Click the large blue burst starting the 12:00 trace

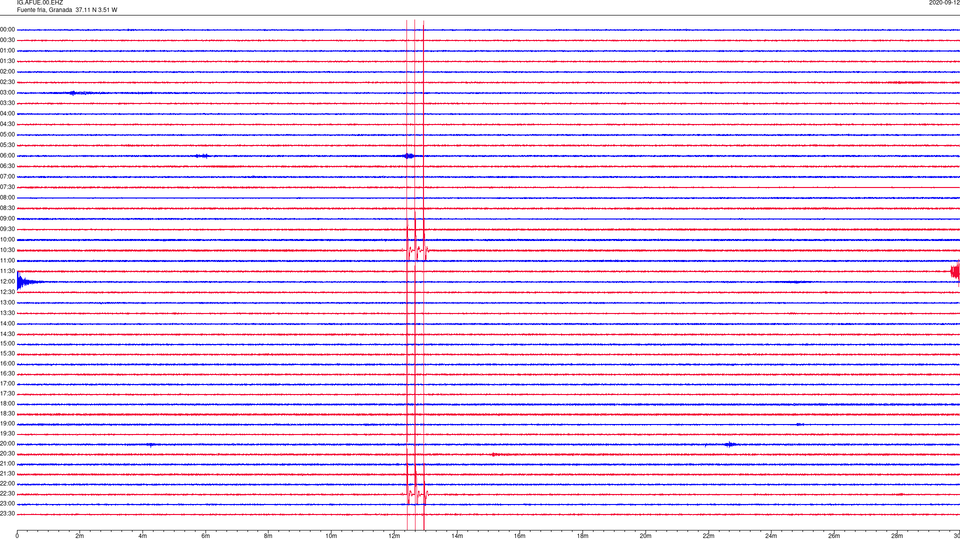coord(28,282)
